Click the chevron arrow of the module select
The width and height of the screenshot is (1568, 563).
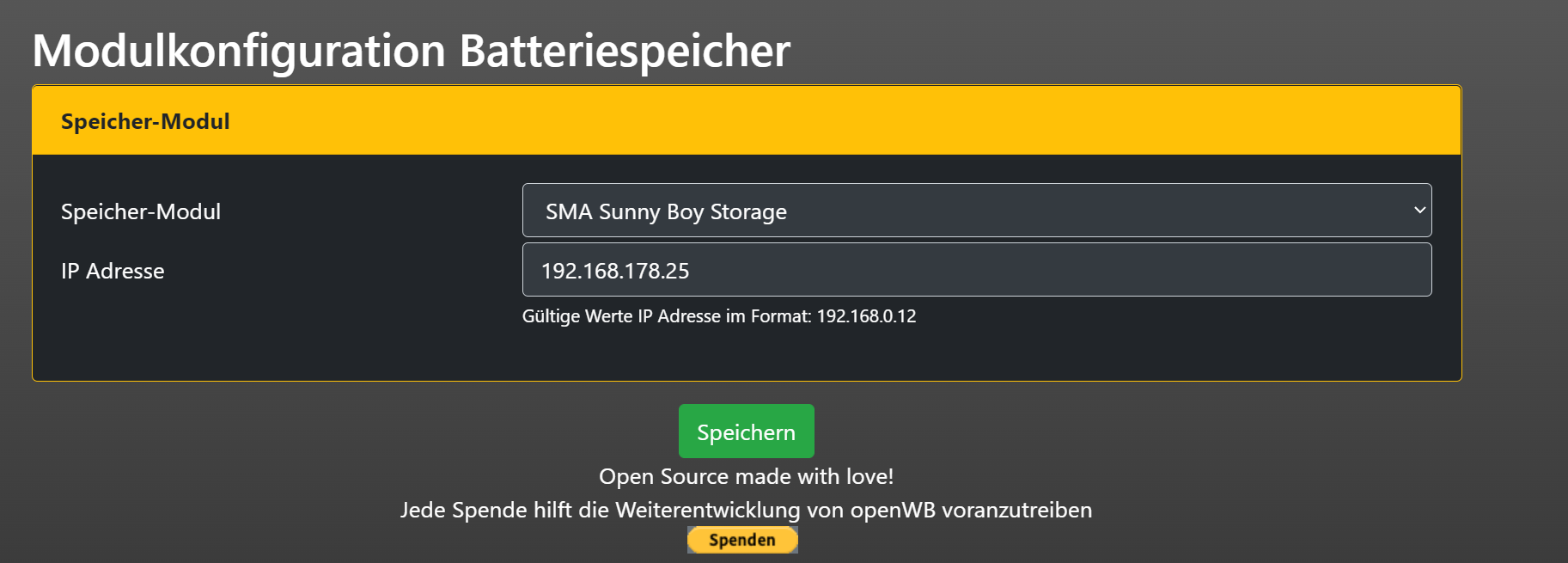click(x=1419, y=211)
